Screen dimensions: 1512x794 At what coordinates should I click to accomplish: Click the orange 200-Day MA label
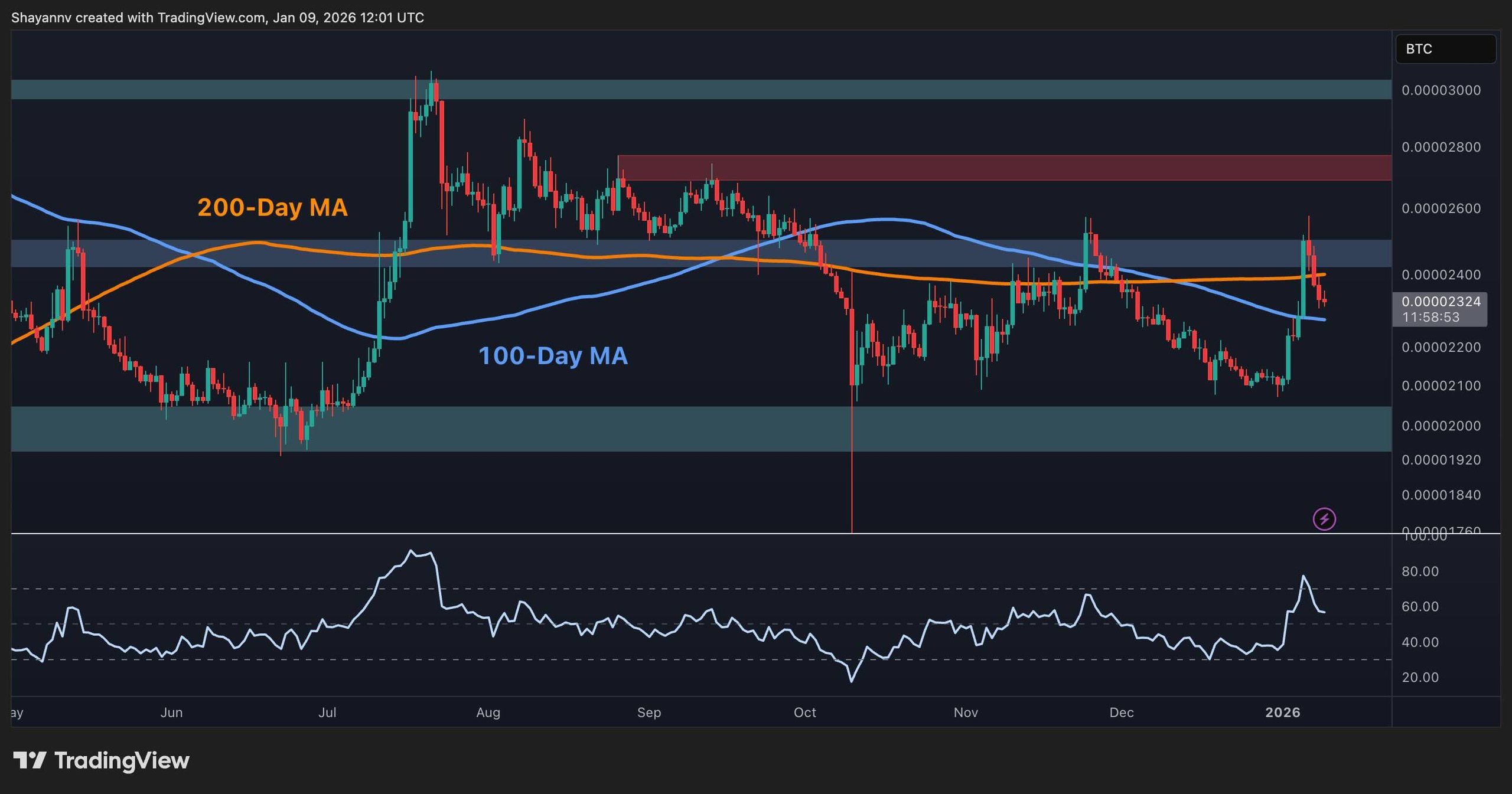coord(272,207)
